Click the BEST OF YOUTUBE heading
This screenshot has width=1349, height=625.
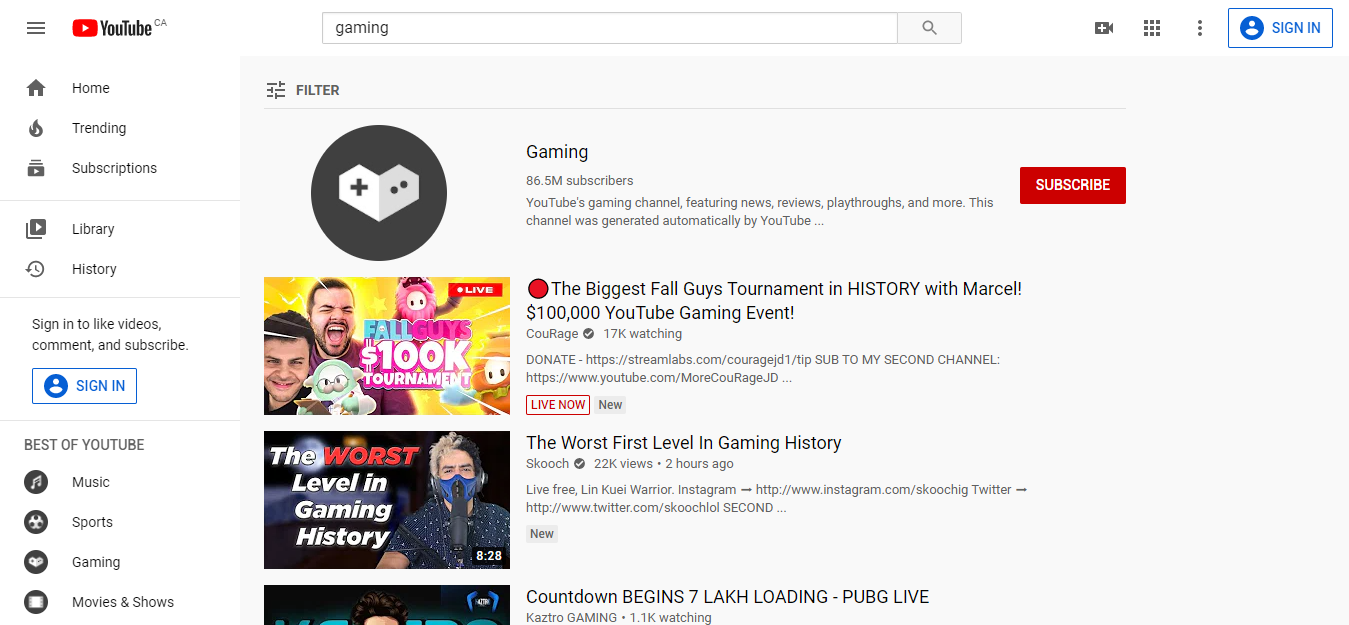[84, 445]
